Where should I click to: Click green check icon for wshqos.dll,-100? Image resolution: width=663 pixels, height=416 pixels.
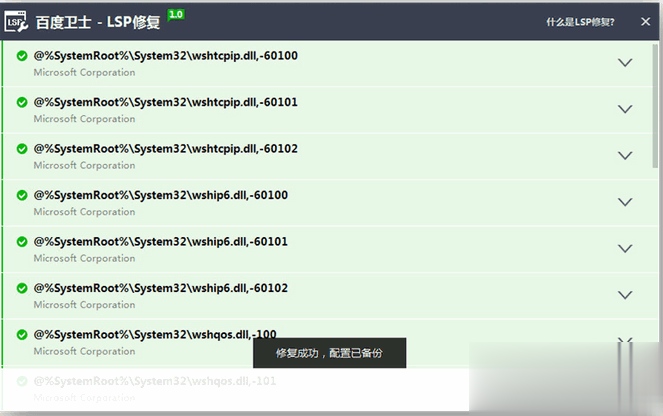point(22,335)
